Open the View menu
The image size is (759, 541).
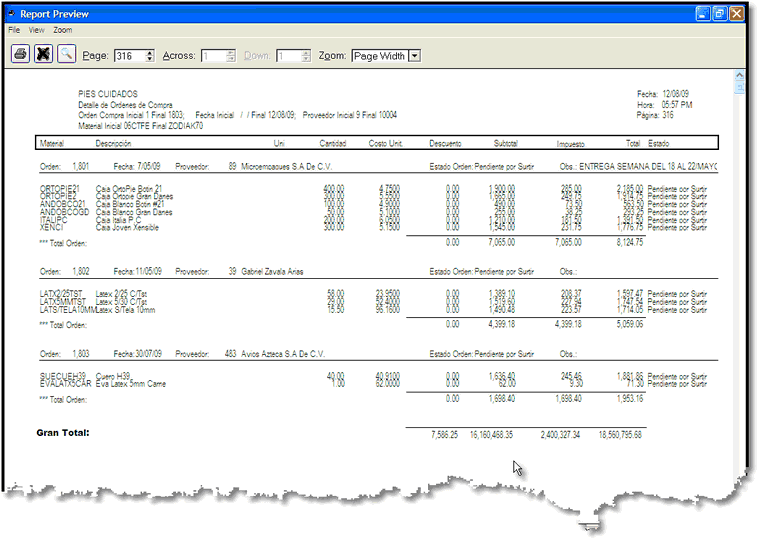[36, 31]
